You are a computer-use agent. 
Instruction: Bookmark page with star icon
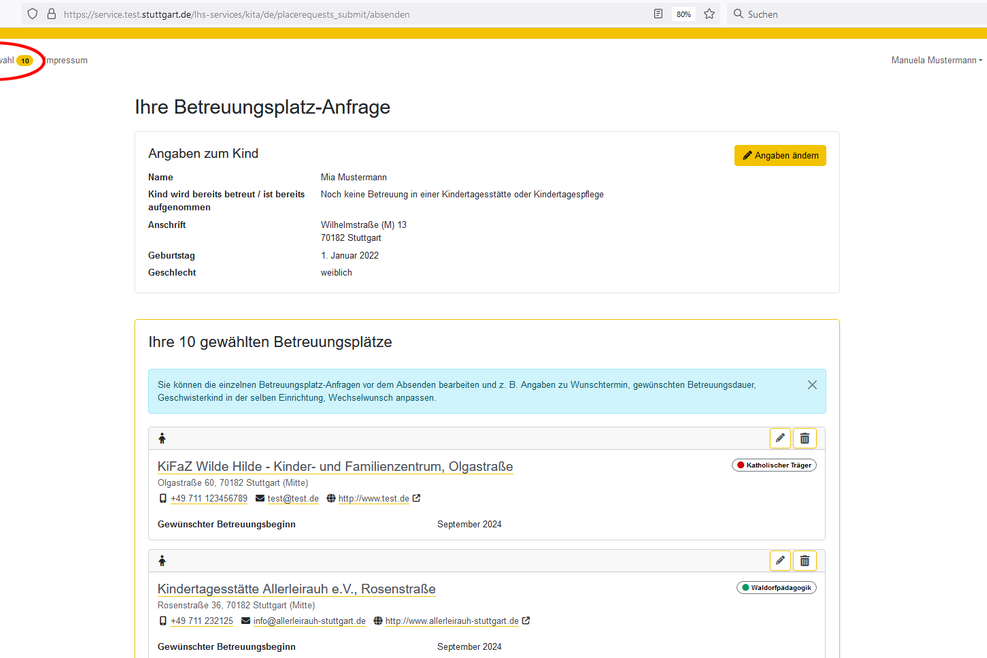[710, 14]
